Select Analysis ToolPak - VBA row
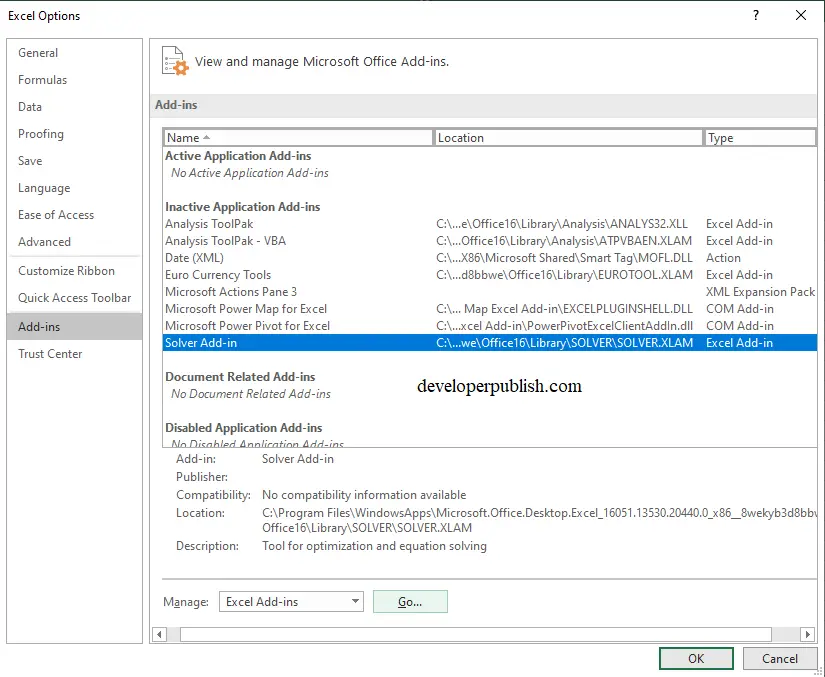Screen dimensions: 825x677 [x=490, y=241]
